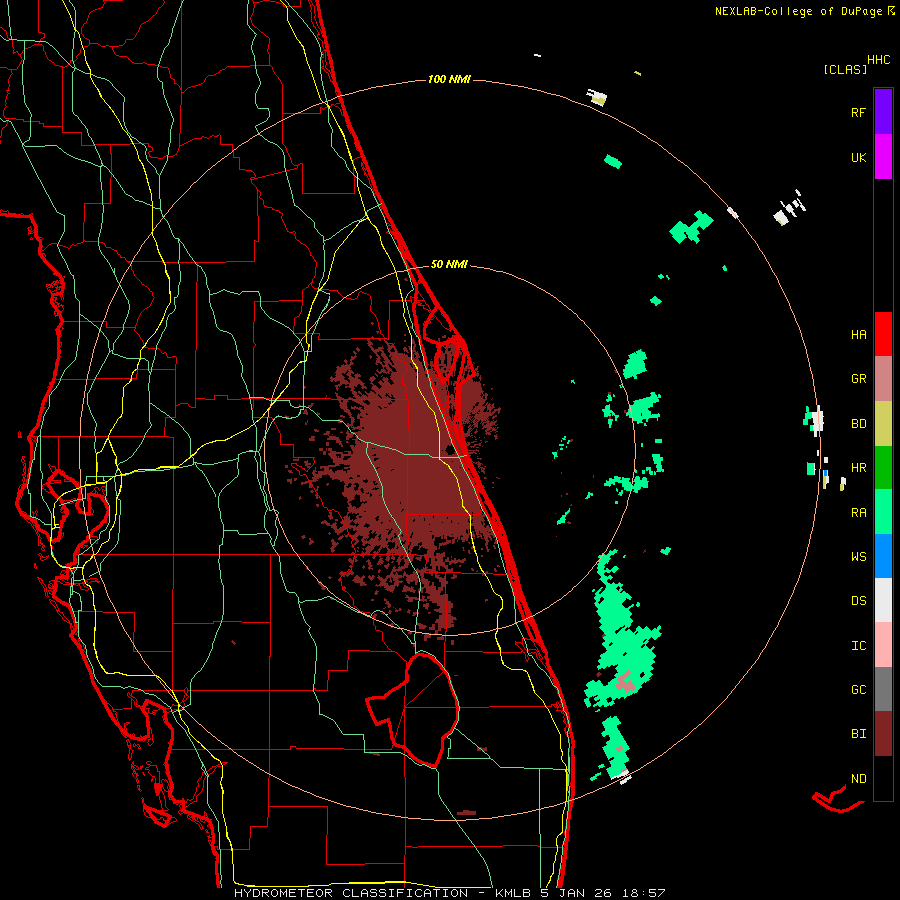Click the DS legend label
The height and width of the screenshot is (900, 900).
pos(858,601)
